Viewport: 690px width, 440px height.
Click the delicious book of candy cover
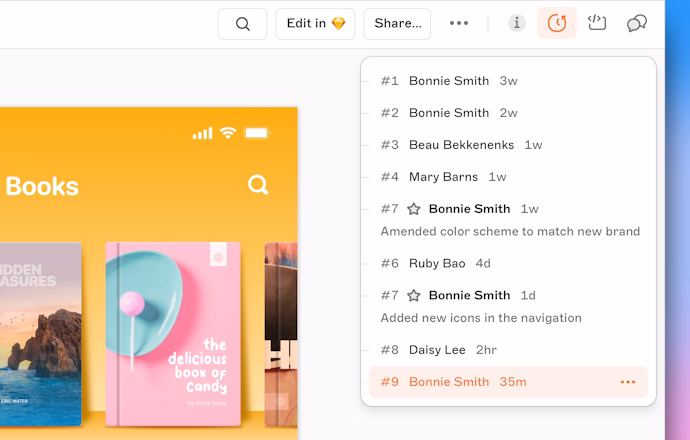tap(173, 333)
